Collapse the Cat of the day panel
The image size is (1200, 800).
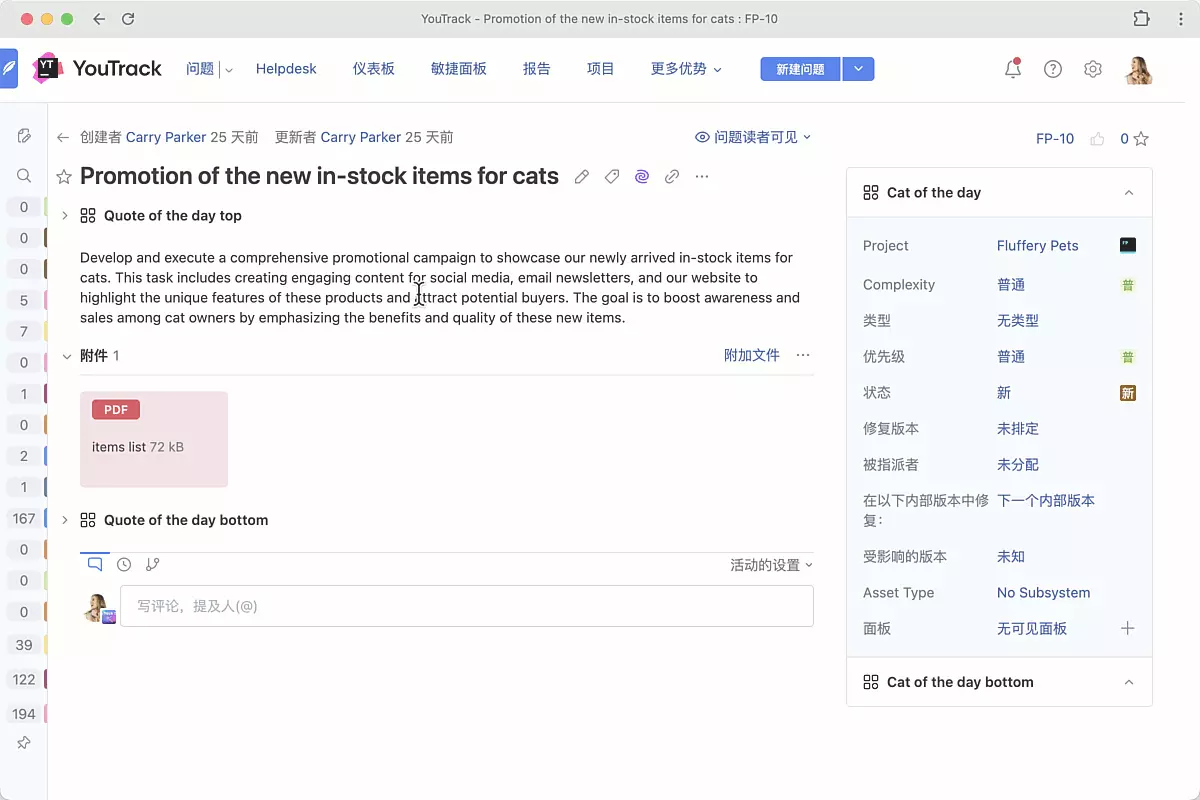(1129, 193)
